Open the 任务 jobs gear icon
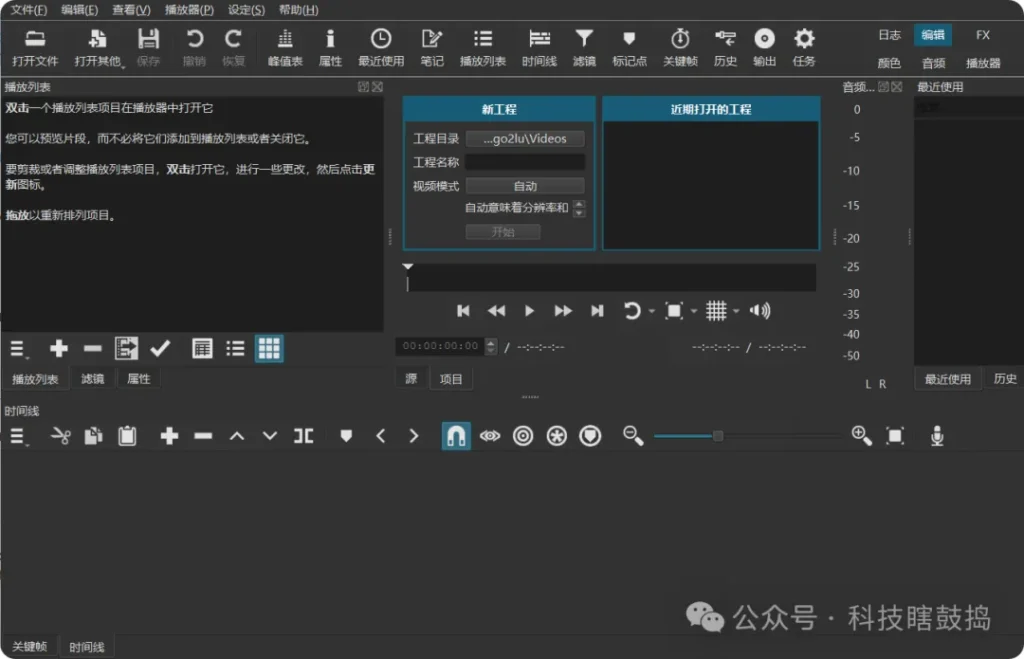 (804, 48)
